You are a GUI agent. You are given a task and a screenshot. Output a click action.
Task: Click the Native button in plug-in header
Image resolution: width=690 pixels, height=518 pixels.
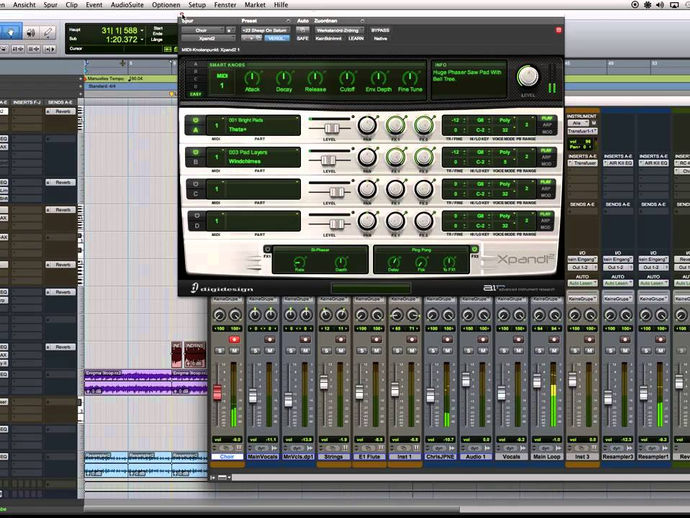click(380, 38)
